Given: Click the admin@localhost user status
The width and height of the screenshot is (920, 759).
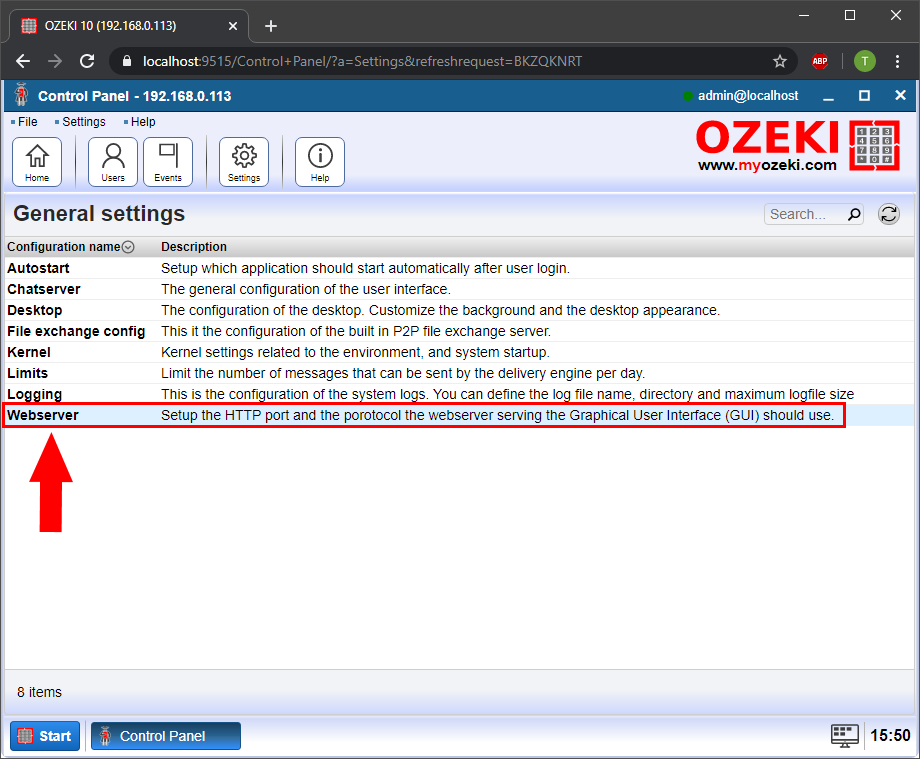Looking at the screenshot, I should (x=748, y=96).
